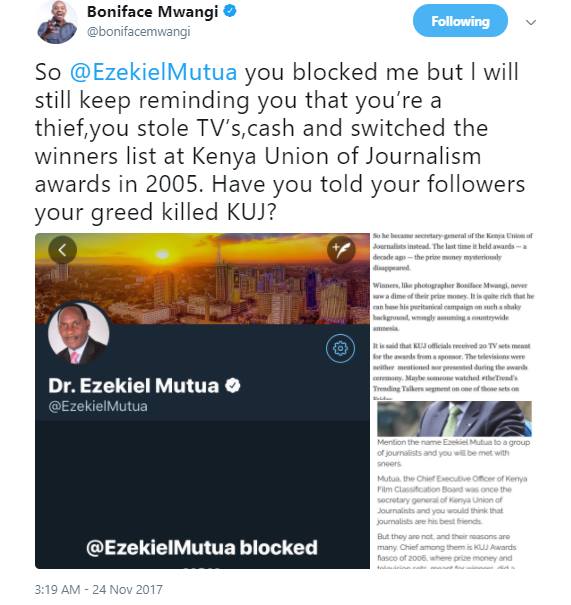Click the tweet body text about KUJ awards
This screenshot has width=571, height=605.
coord(280,142)
